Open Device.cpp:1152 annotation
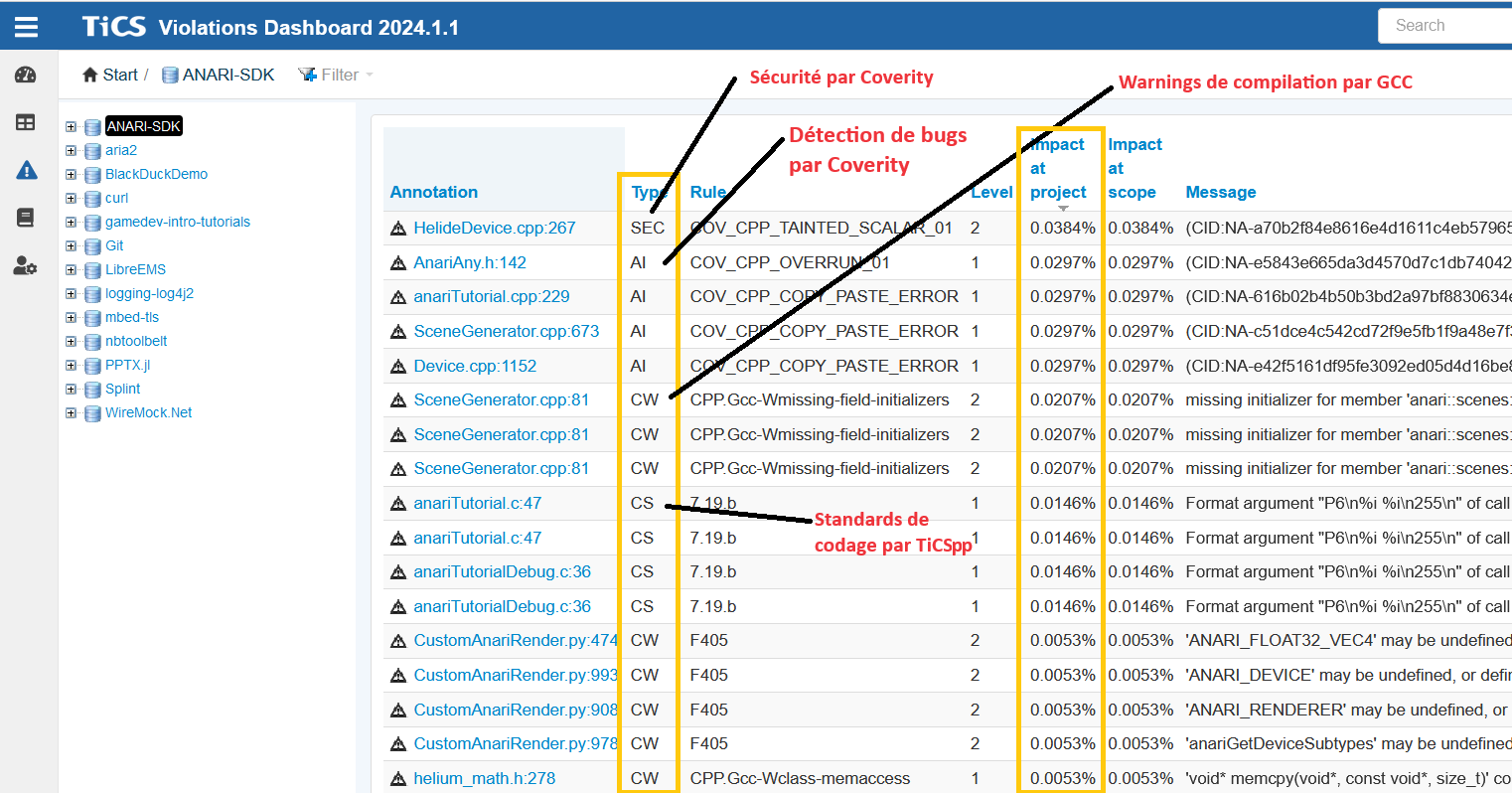 click(475, 366)
